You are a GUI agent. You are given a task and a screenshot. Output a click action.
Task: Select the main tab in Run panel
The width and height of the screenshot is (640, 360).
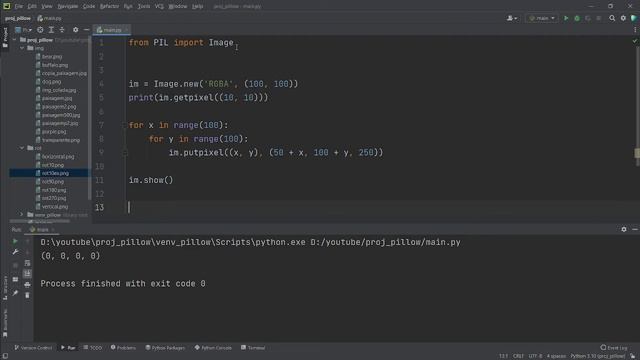coord(42,229)
